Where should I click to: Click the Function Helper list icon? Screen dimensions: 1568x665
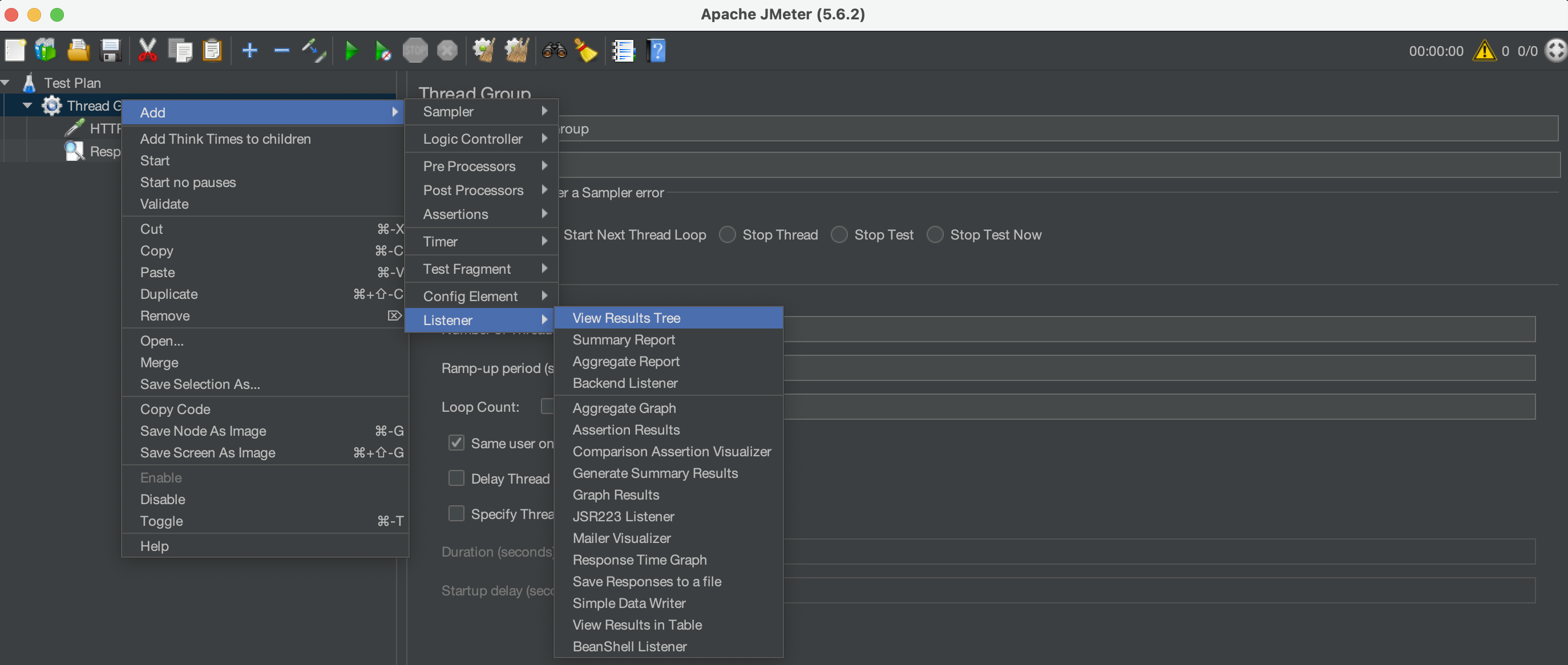[x=623, y=51]
